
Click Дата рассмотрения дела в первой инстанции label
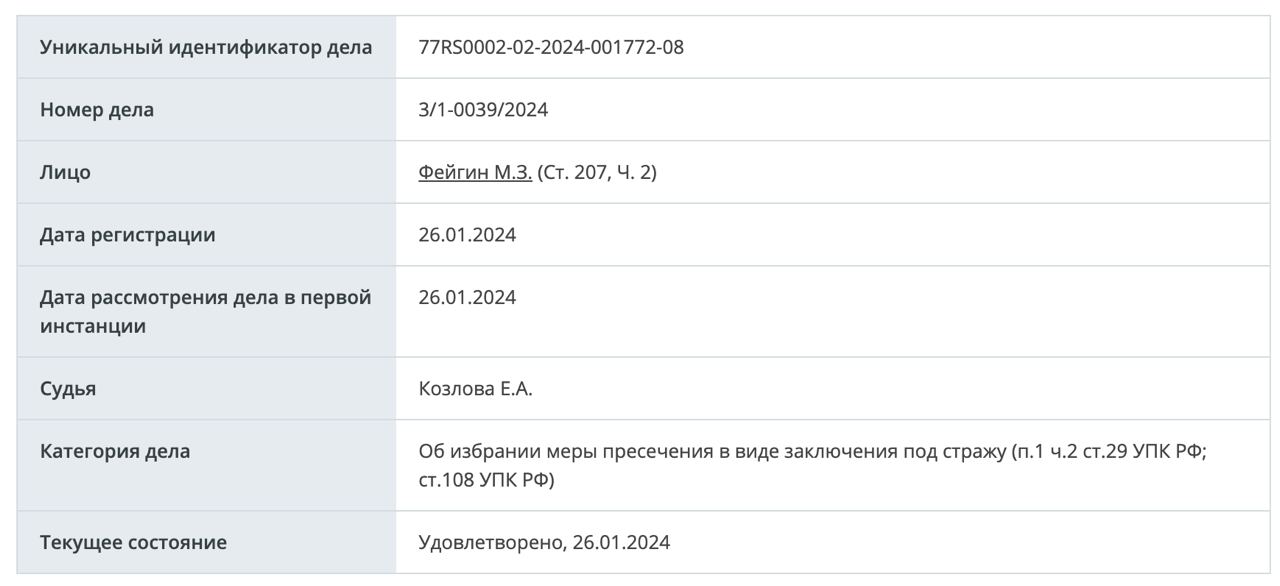pos(206,311)
